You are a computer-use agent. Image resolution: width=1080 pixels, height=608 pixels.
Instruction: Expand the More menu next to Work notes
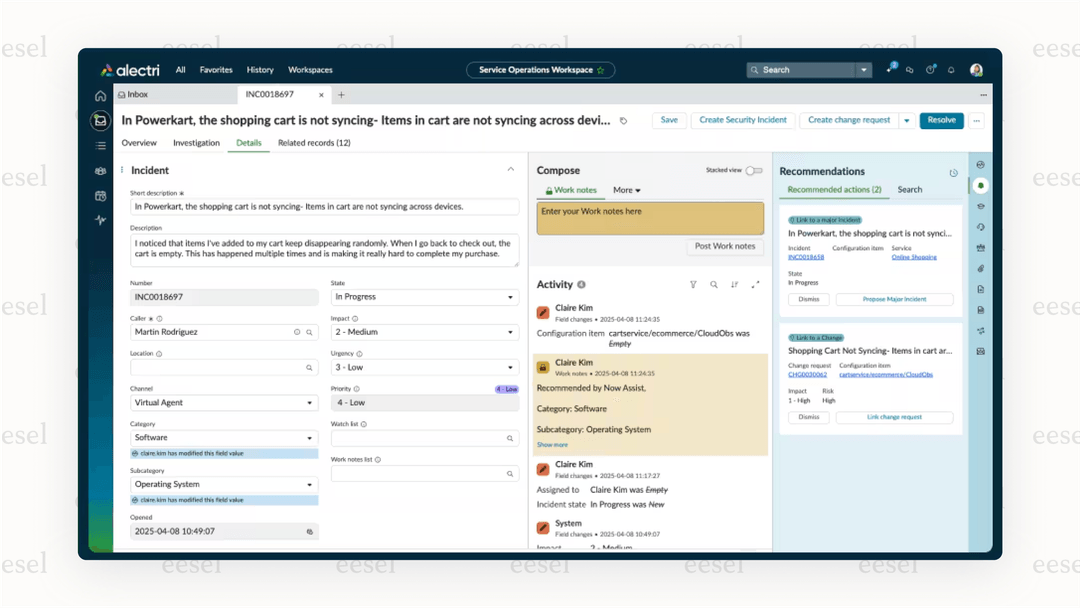(626, 190)
